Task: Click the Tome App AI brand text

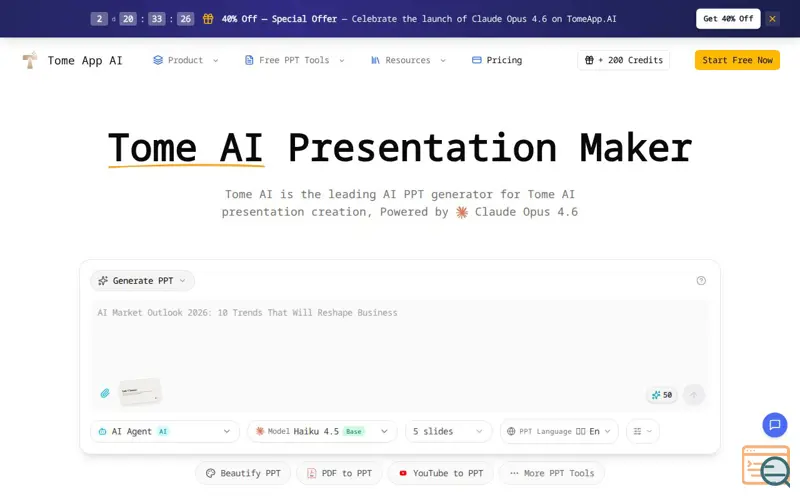Action: click(85, 61)
